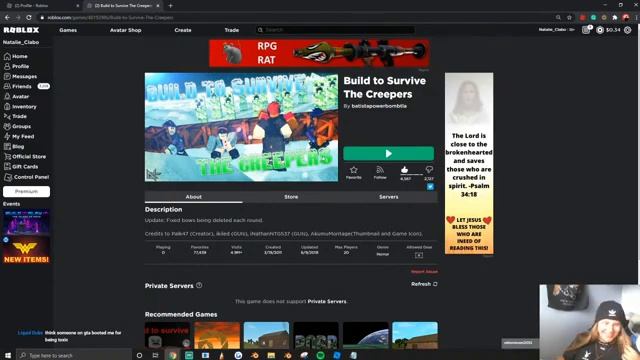The height and width of the screenshot is (360, 640).
Task: Open the Roblox settings gear
Action: click(x=628, y=30)
